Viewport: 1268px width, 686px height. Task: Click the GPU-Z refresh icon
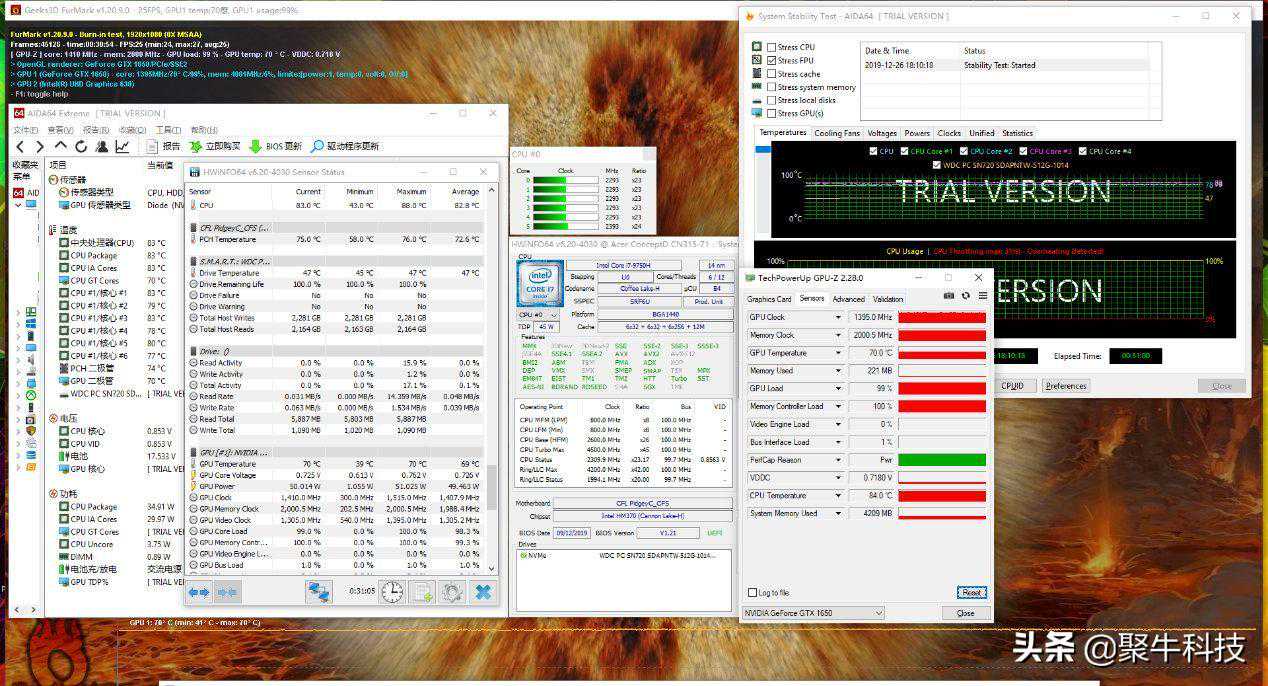pos(965,296)
